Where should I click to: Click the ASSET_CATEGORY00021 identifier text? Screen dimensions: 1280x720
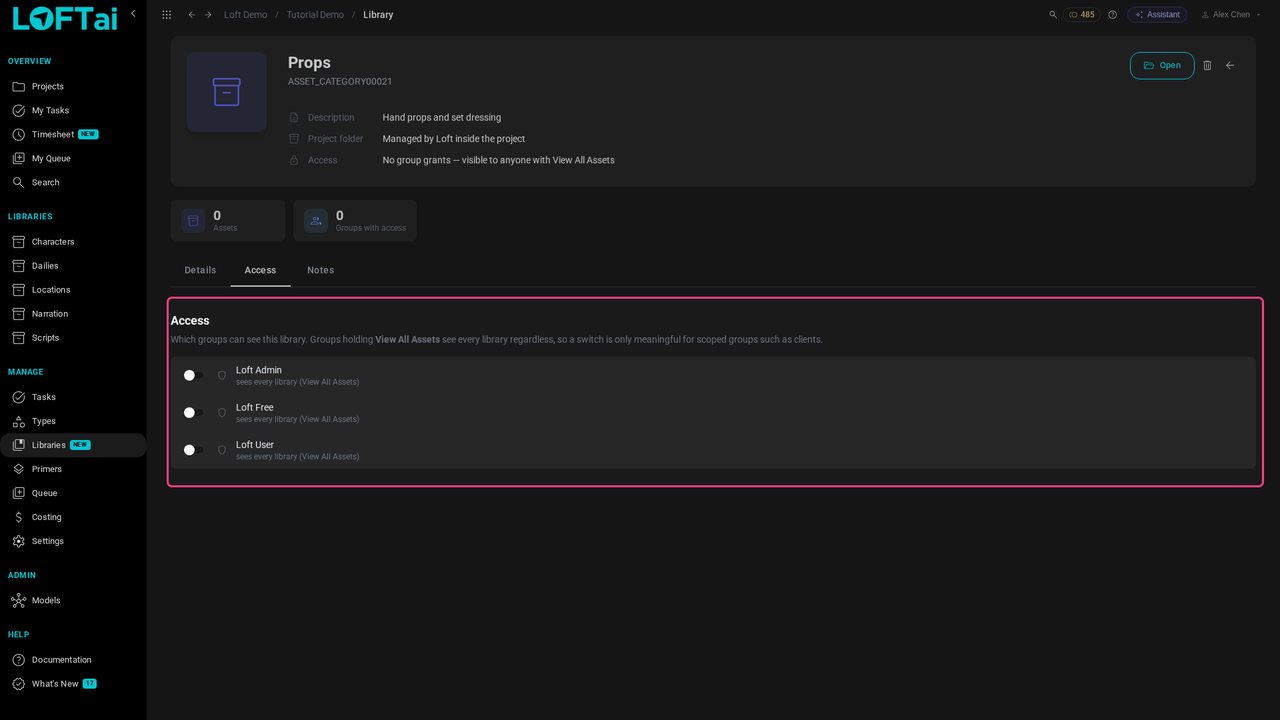coord(340,81)
